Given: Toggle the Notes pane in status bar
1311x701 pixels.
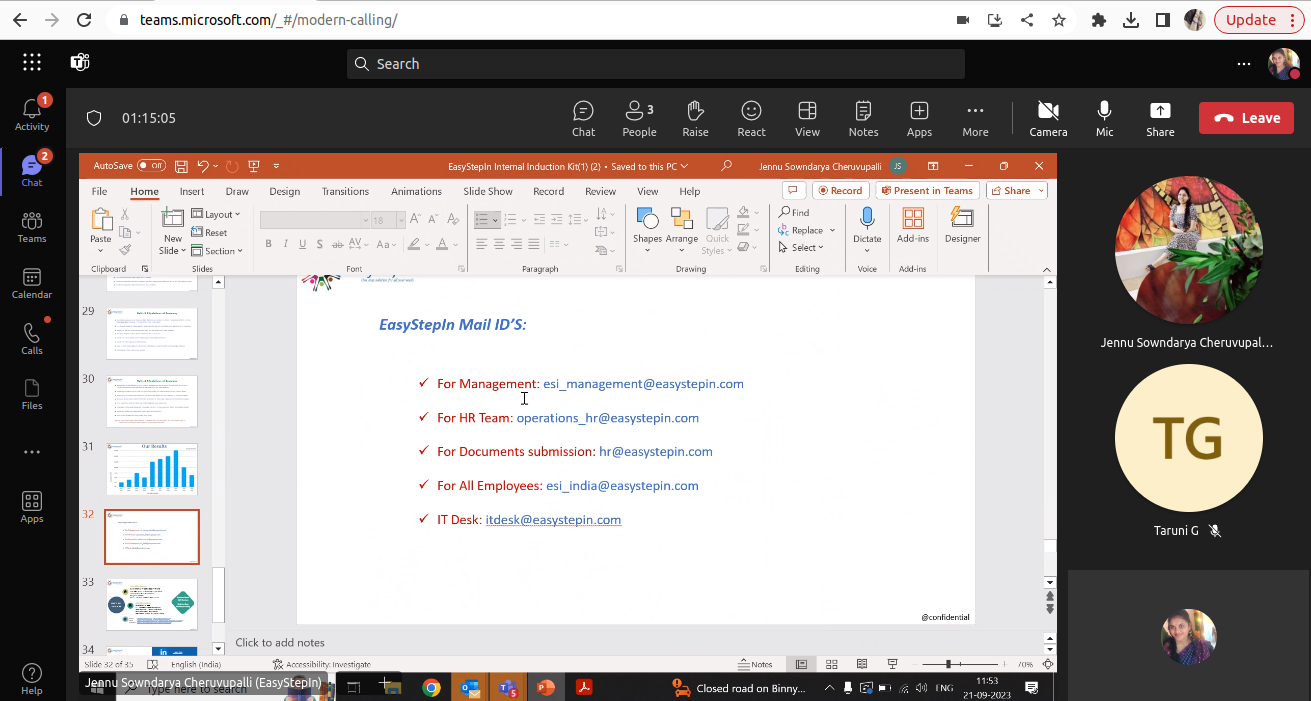Looking at the screenshot, I should click(755, 664).
